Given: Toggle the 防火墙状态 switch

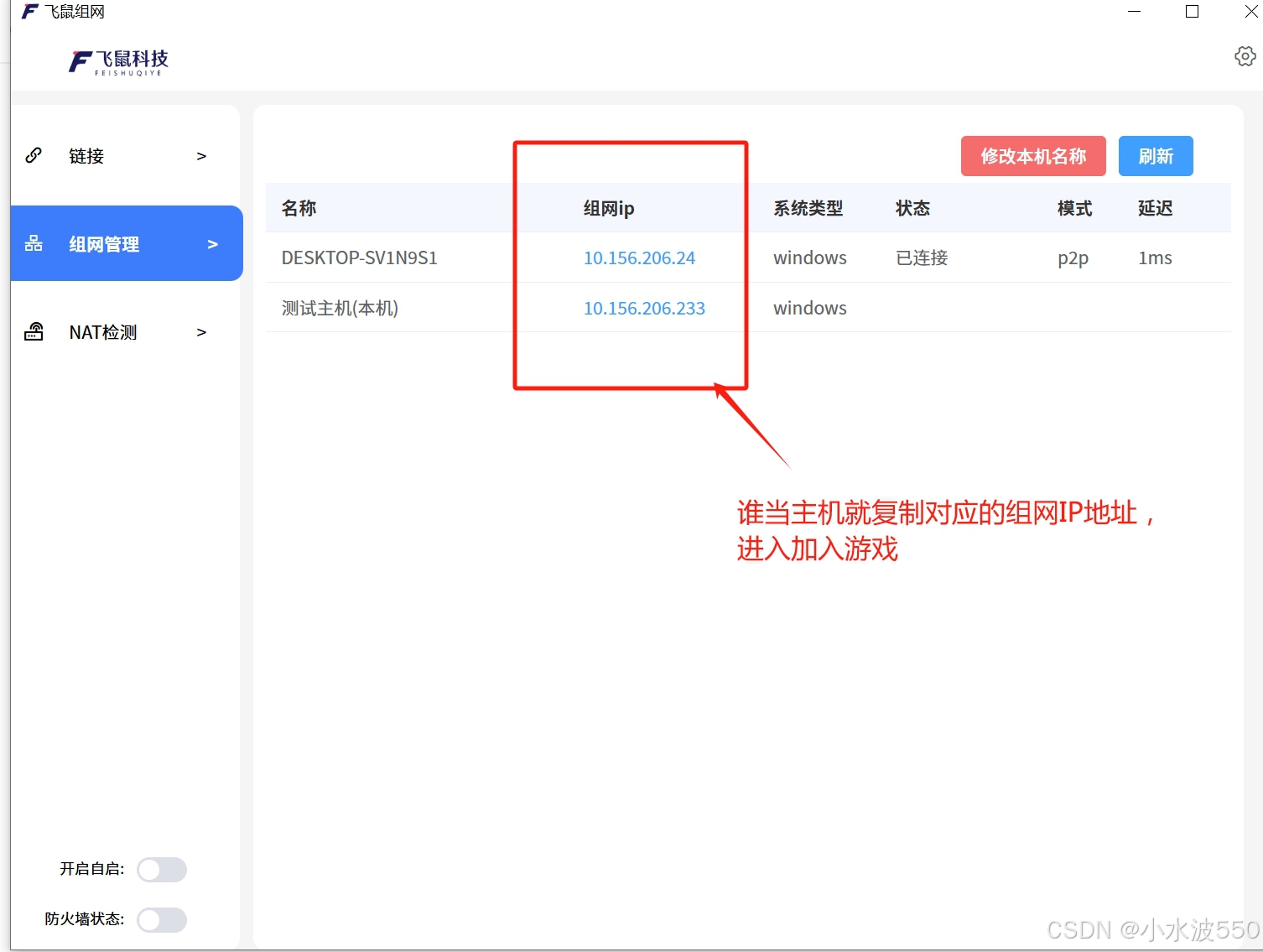Looking at the screenshot, I should (162, 920).
